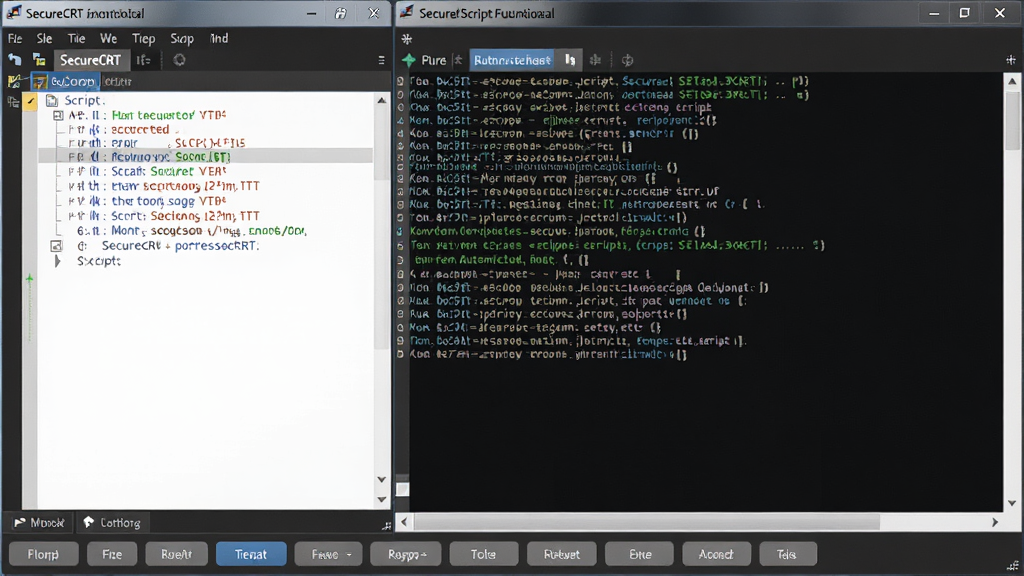1024x576 pixels.
Task: Open the 'Siap' menu in menu bar
Action: [x=182, y=39]
